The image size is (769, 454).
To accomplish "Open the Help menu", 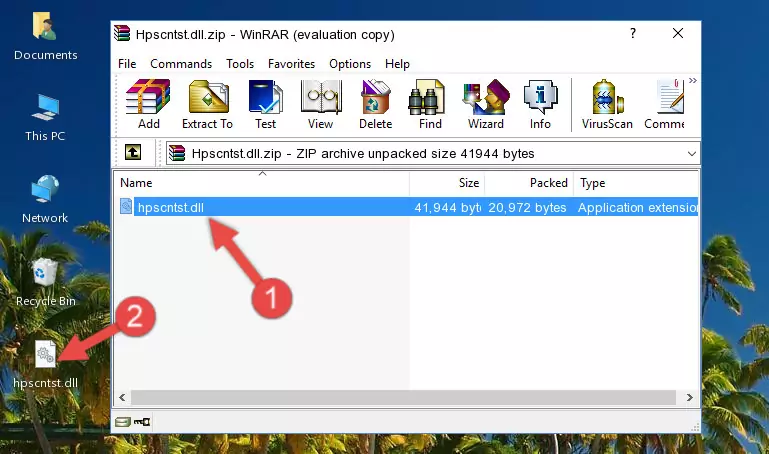I will tap(397, 64).
